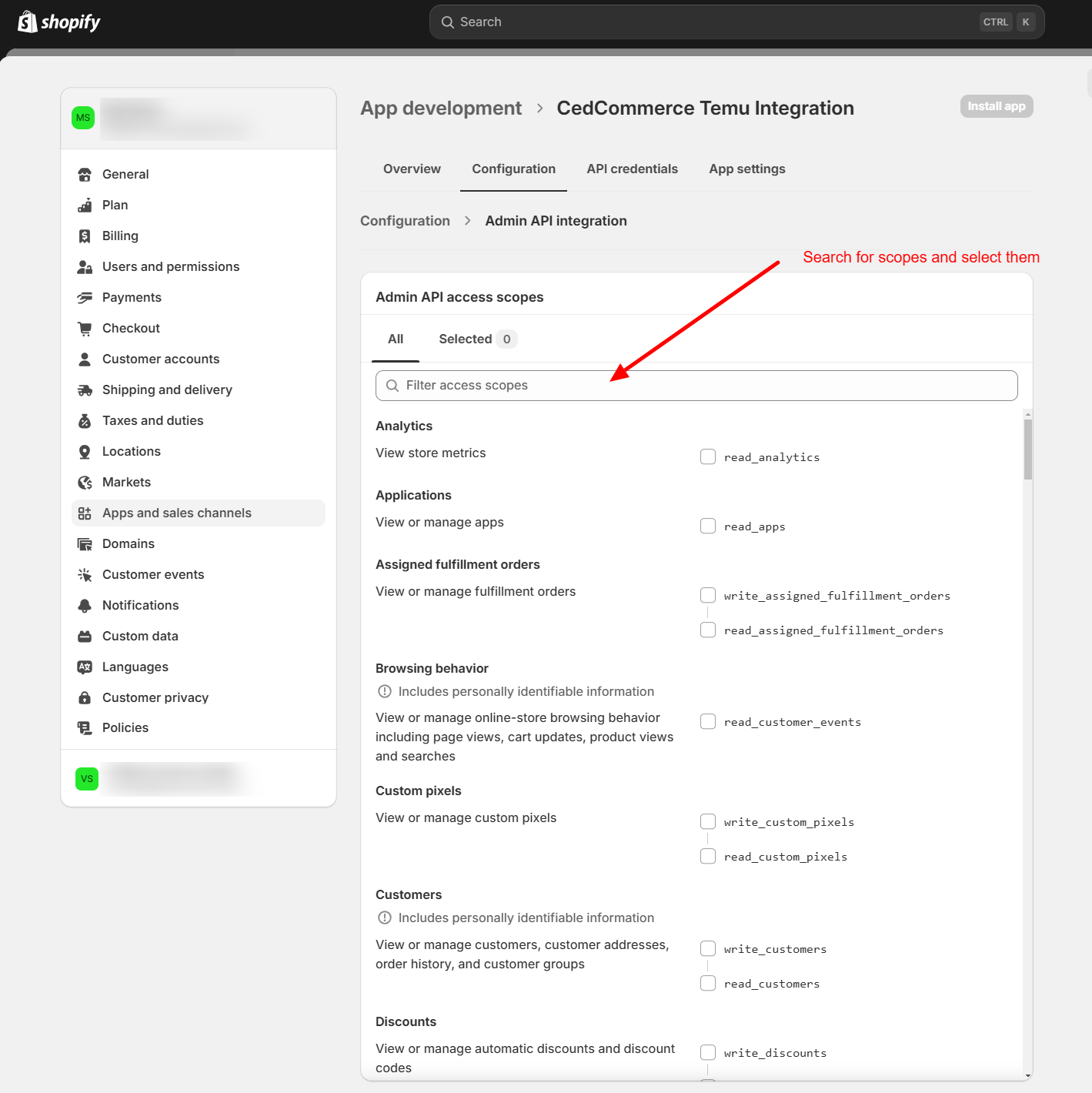The image size is (1092, 1093).
Task: Open Customer privacy lock icon
Action: (x=85, y=698)
